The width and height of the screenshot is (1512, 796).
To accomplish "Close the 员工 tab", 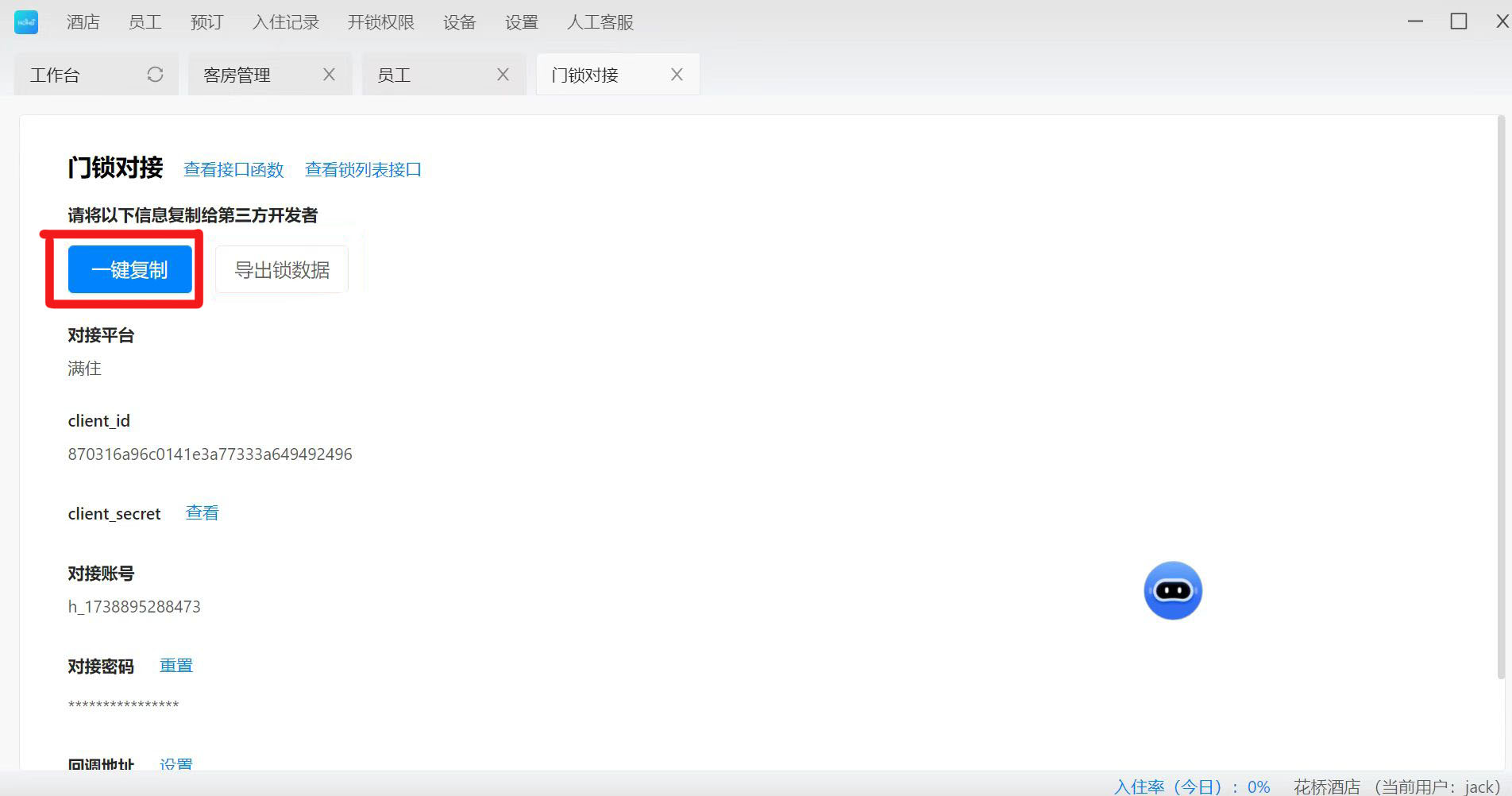I will click(x=503, y=75).
